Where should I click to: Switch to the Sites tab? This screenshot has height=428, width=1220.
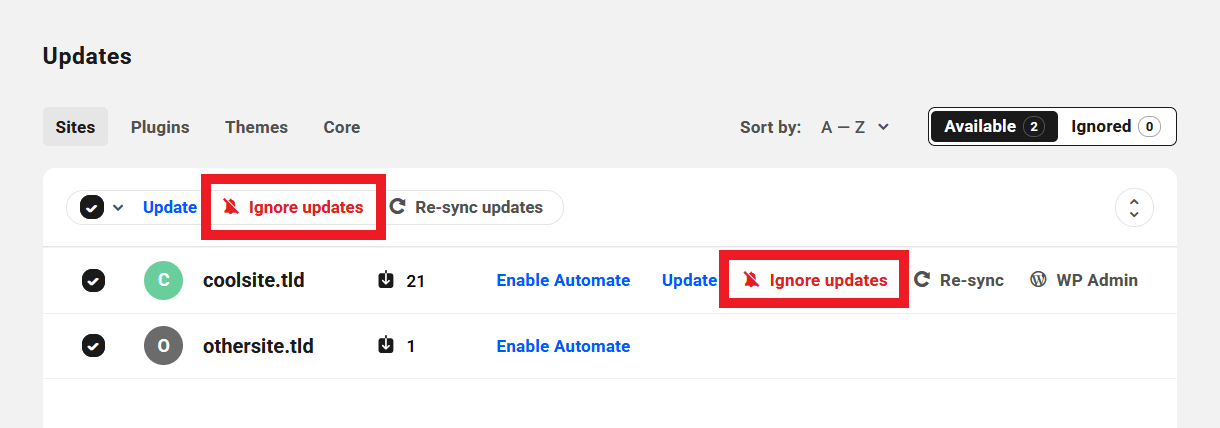75,127
